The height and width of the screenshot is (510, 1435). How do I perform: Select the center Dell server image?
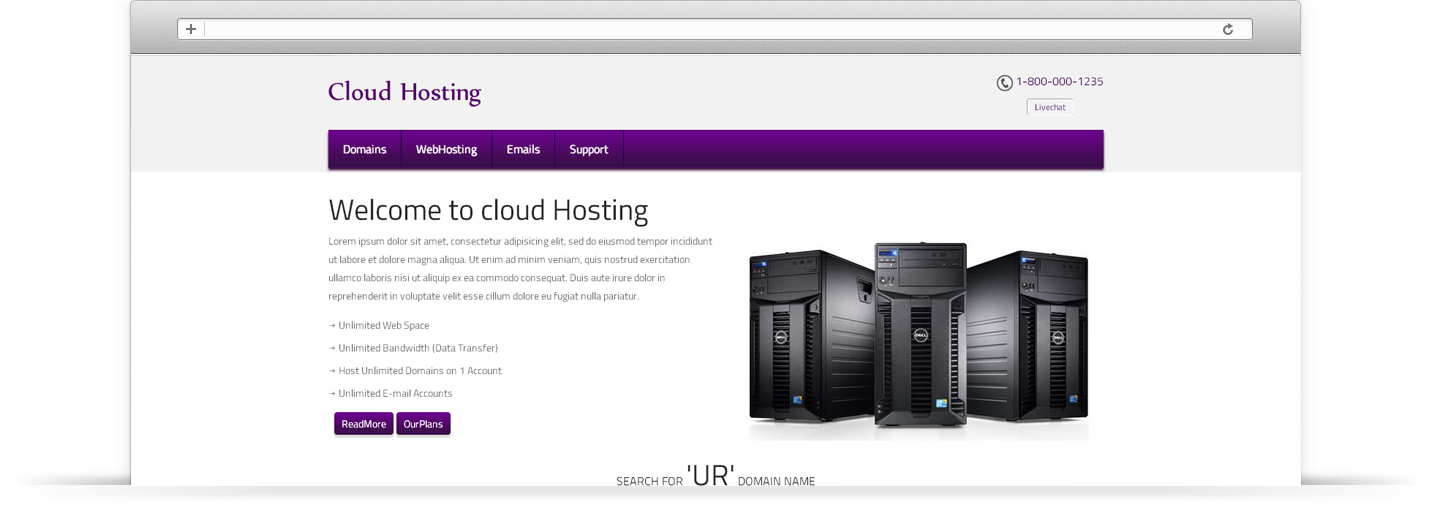pyautogui.click(x=920, y=335)
